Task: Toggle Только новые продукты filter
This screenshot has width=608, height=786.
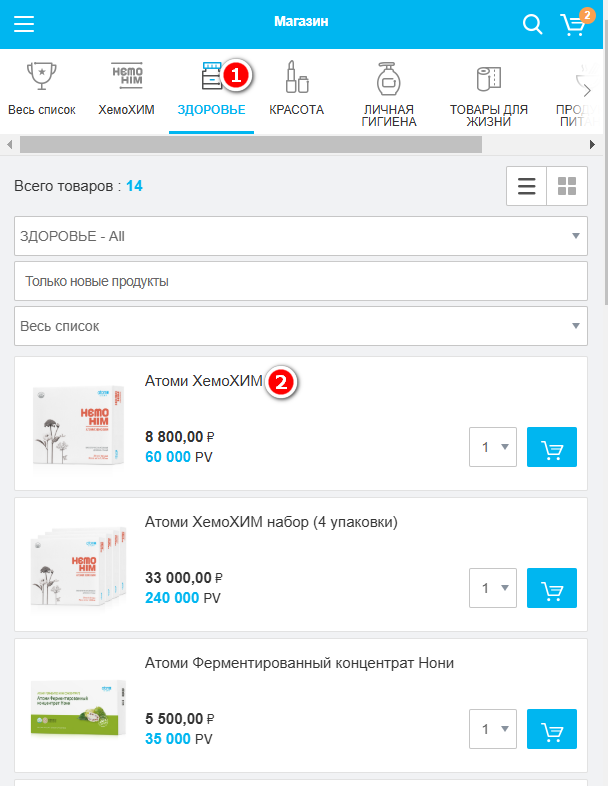Action: click(x=300, y=281)
